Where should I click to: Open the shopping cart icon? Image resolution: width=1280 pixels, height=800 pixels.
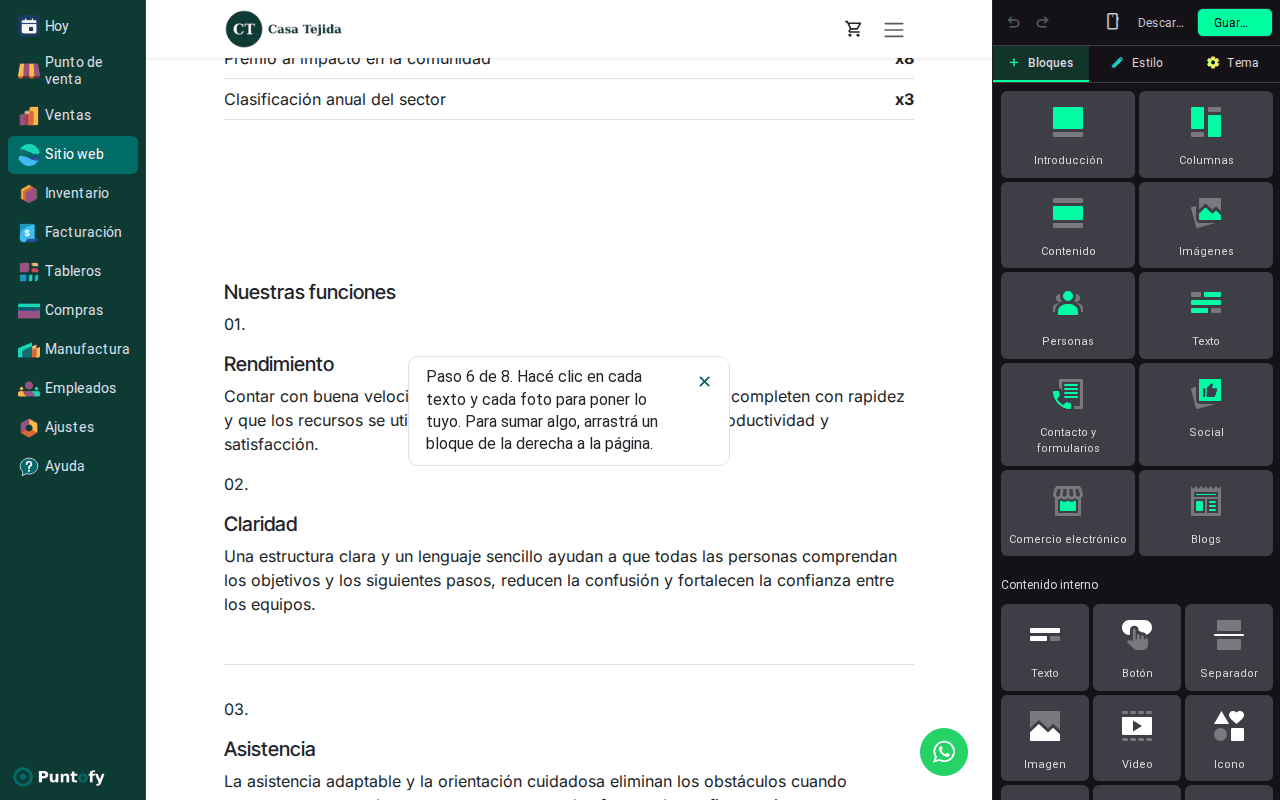point(854,29)
